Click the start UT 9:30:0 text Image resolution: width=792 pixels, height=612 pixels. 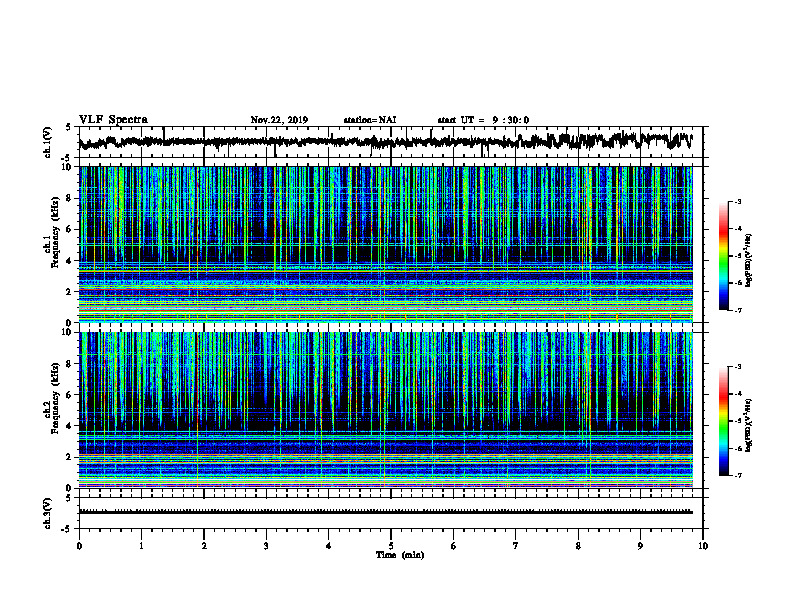(x=483, y=120)
